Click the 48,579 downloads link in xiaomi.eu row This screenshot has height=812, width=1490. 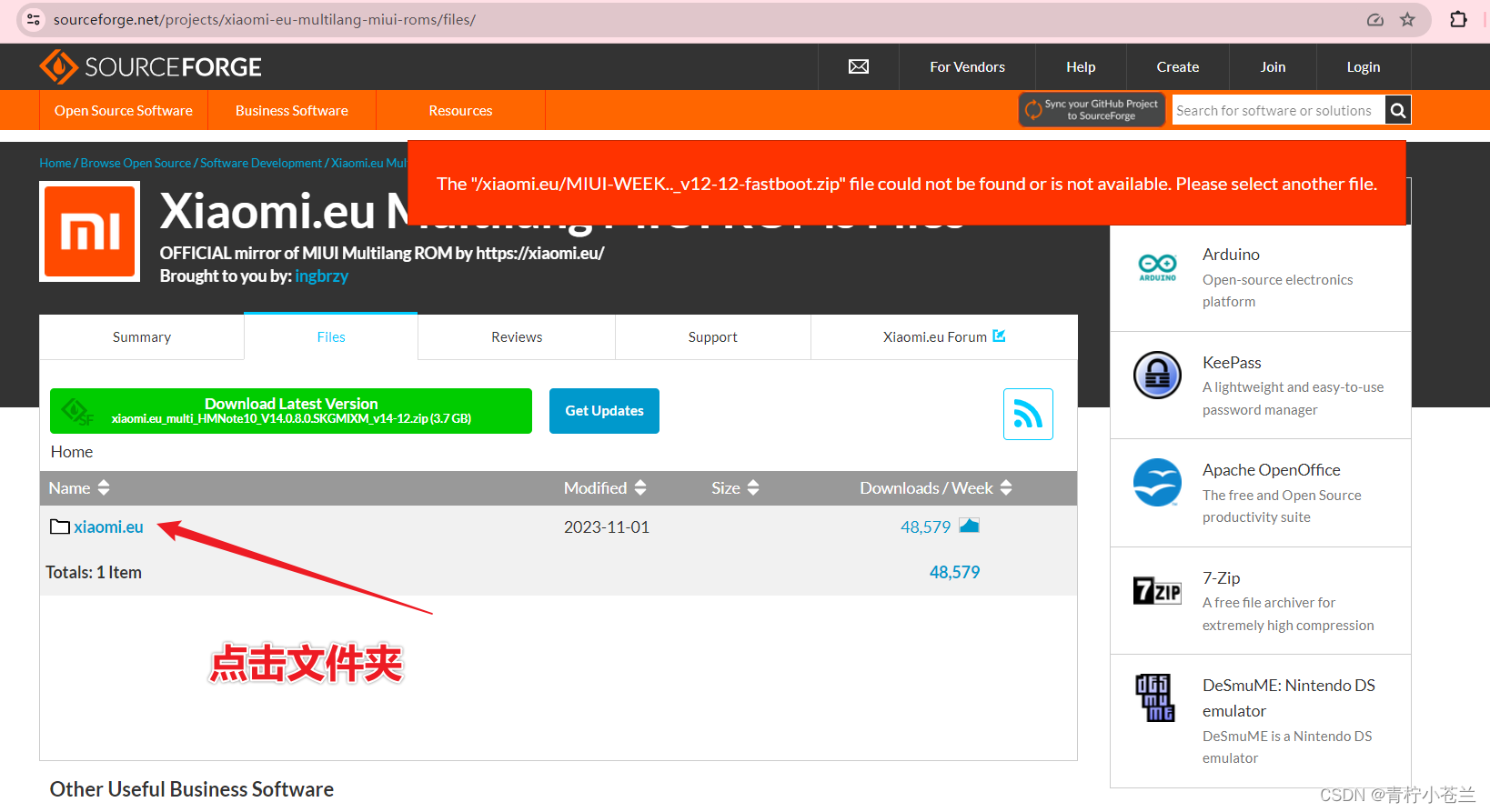[925, 526]
